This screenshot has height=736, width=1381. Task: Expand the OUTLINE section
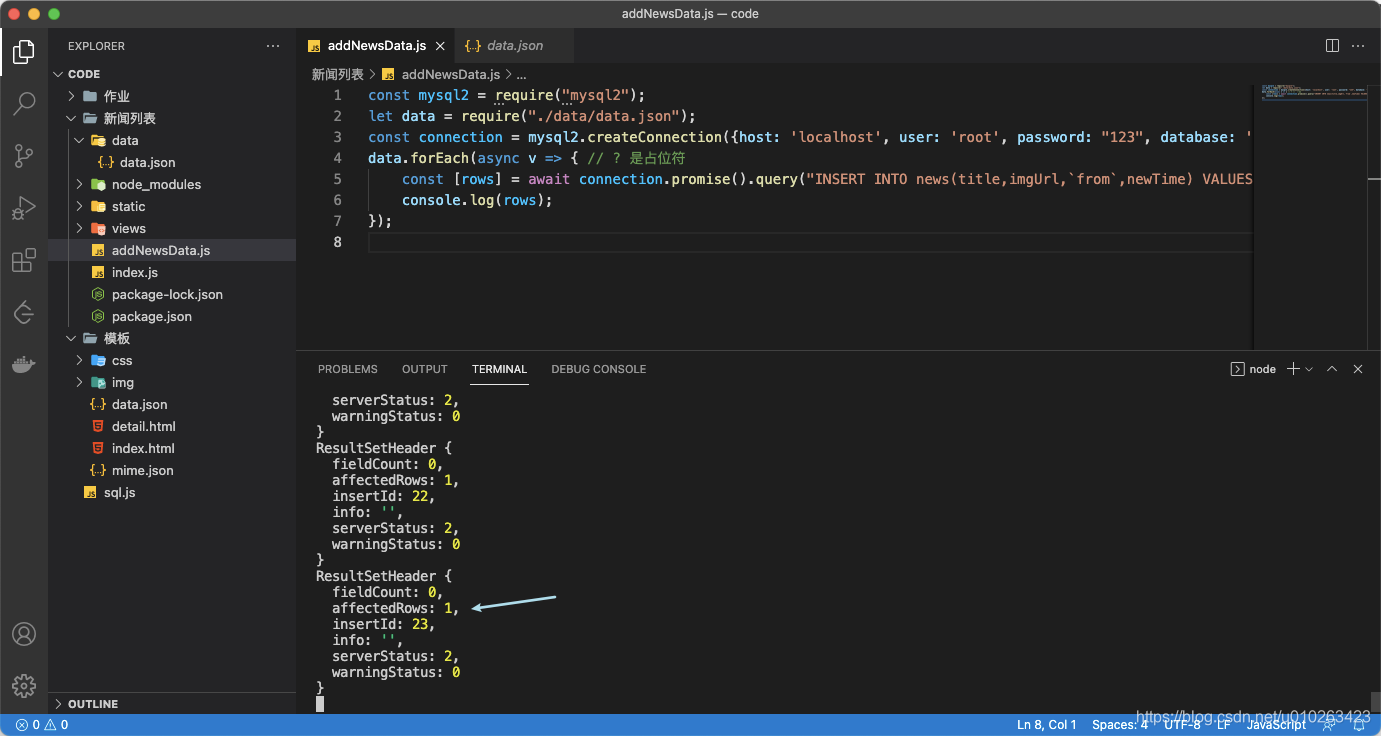[x=58, y=704]
